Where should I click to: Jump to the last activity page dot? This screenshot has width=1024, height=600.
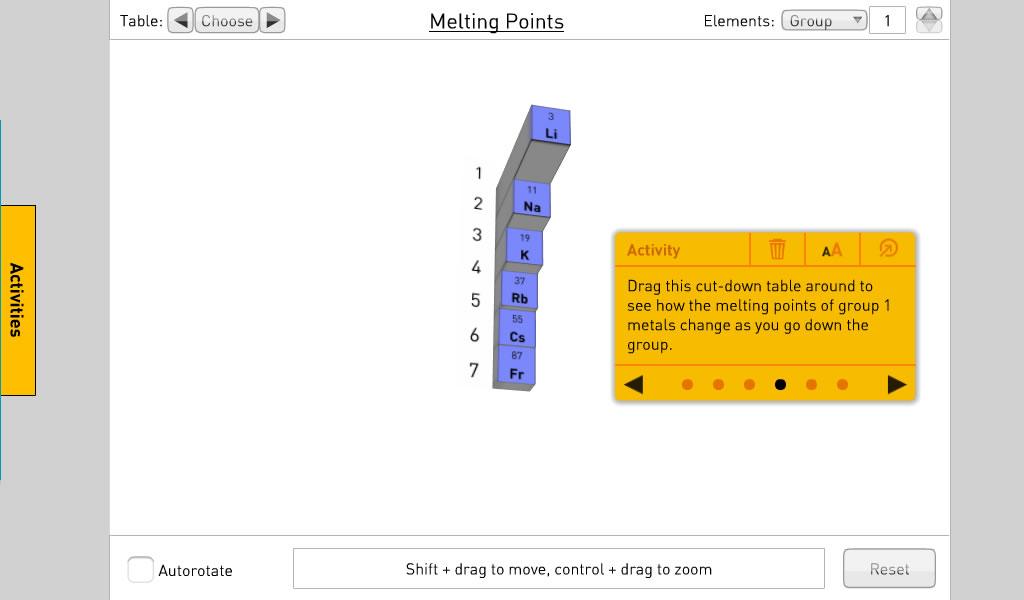pos(842,385)
